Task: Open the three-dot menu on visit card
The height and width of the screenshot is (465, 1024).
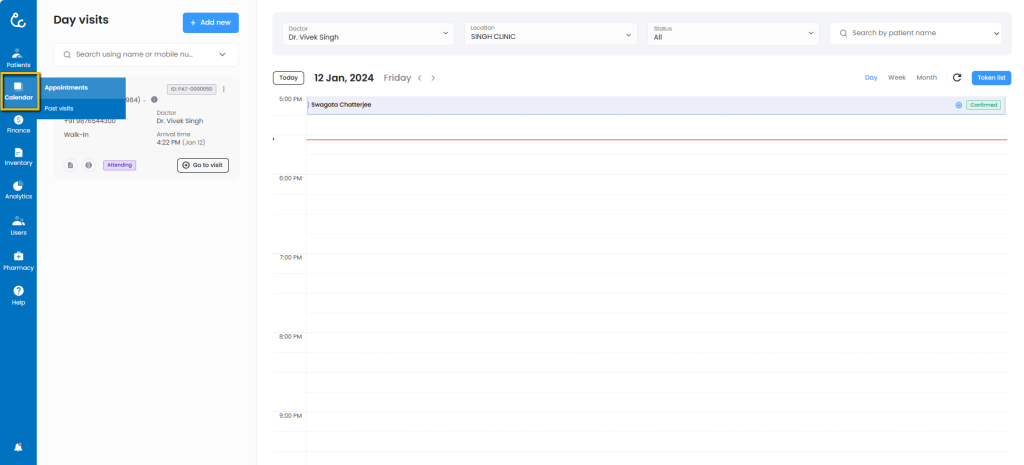Action: (x=223, y=89)
